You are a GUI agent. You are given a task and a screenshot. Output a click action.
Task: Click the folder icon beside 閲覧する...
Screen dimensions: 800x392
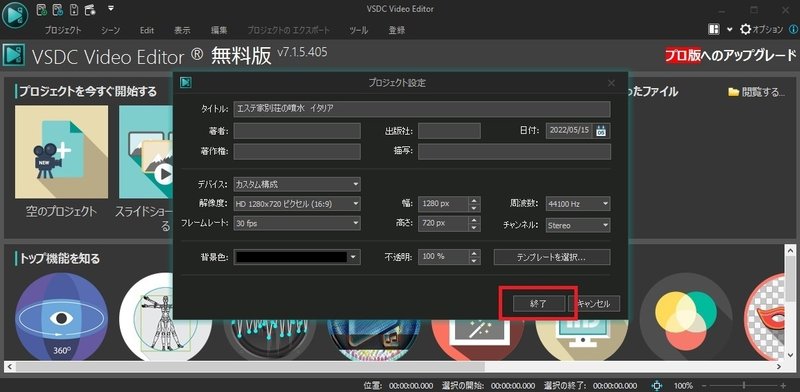click(x=734, y=92)
